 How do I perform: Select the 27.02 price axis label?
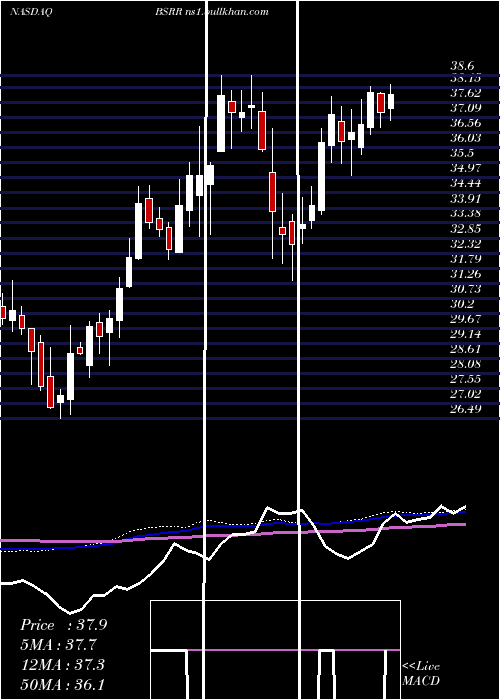pos(466,394)
